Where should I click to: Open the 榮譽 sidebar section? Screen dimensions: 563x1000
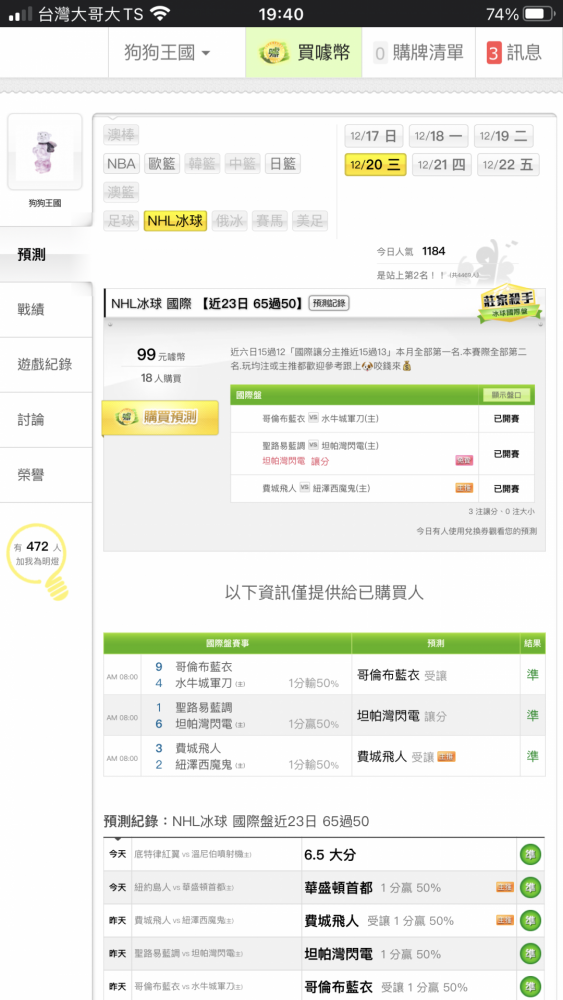(x=46, y=475)
